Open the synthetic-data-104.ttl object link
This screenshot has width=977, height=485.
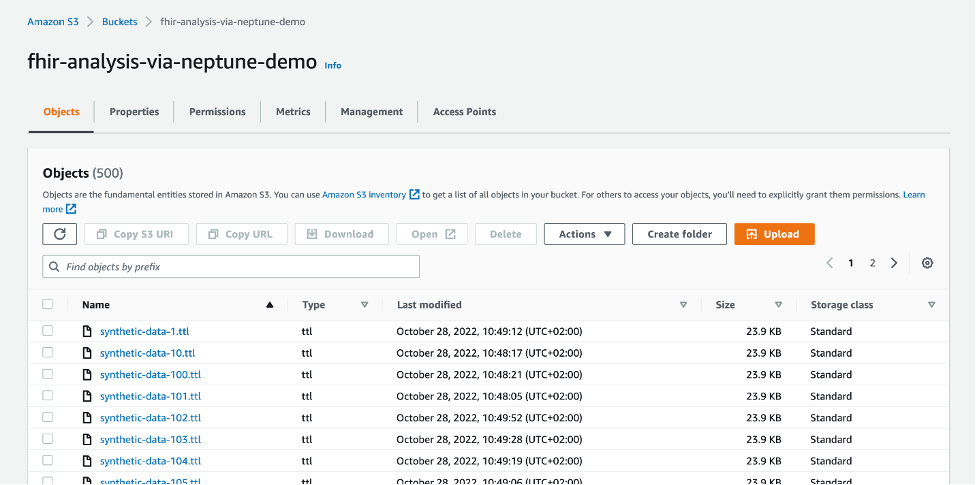[150, 461]
